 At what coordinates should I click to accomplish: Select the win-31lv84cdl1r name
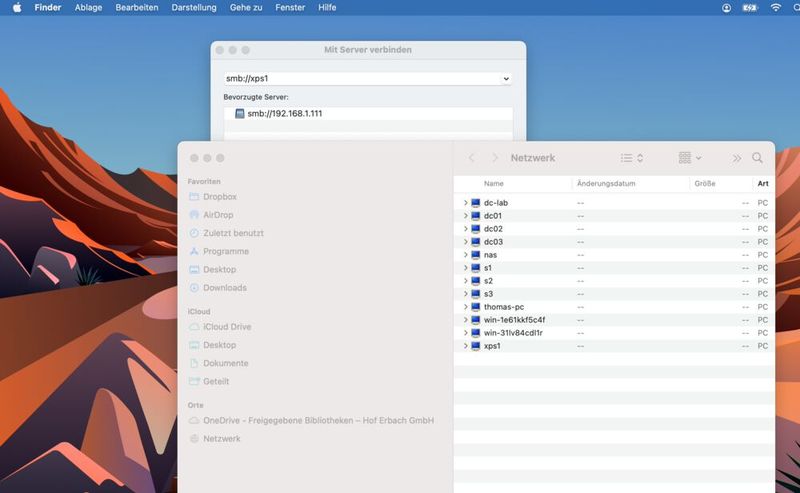pos(513,333)
